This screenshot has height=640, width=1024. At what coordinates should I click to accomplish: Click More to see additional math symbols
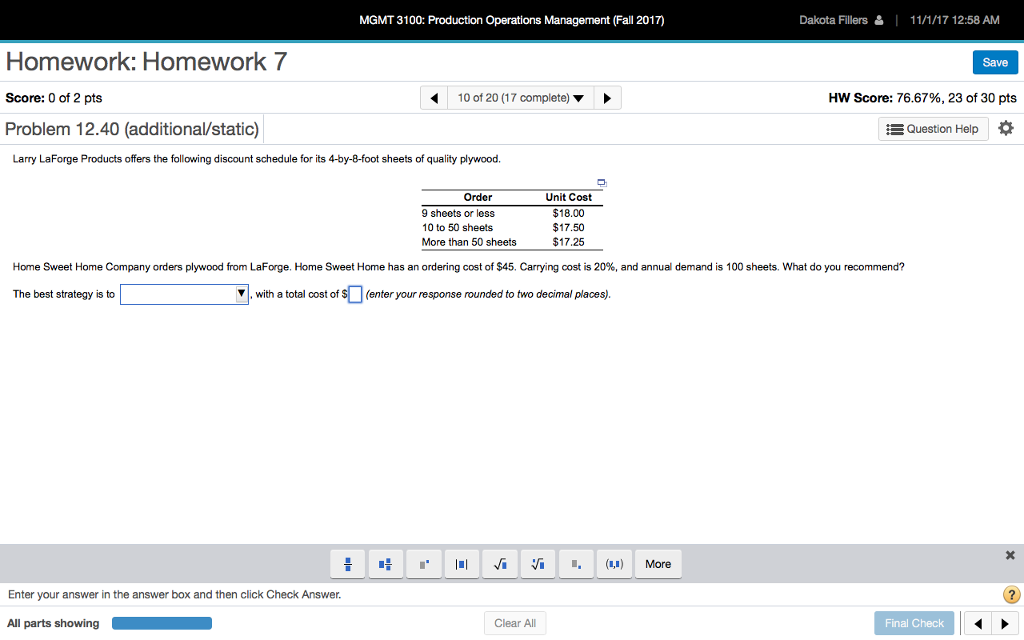(658, 563)
